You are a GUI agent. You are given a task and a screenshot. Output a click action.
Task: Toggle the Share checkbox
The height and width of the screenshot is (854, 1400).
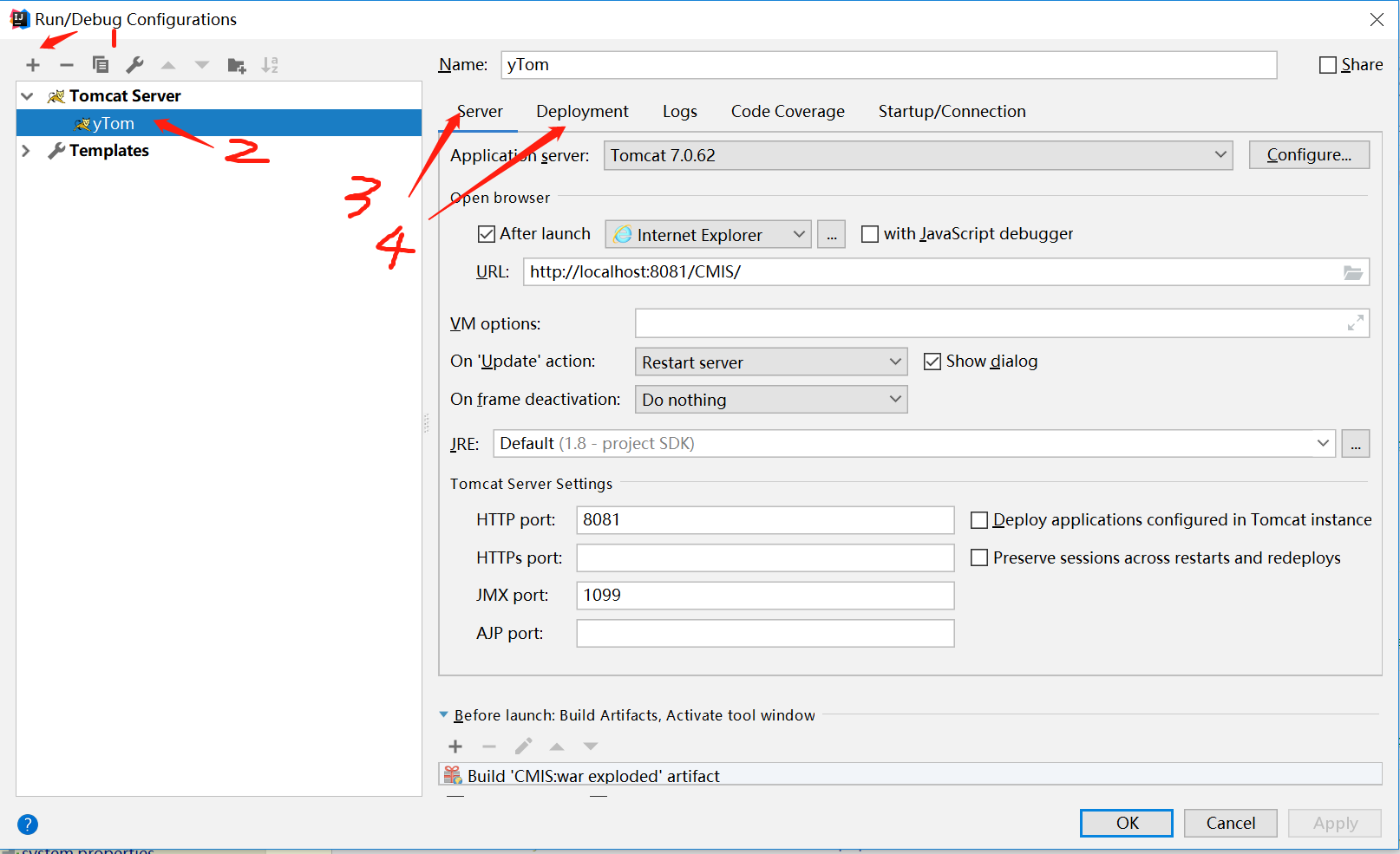pos(1327,65)
